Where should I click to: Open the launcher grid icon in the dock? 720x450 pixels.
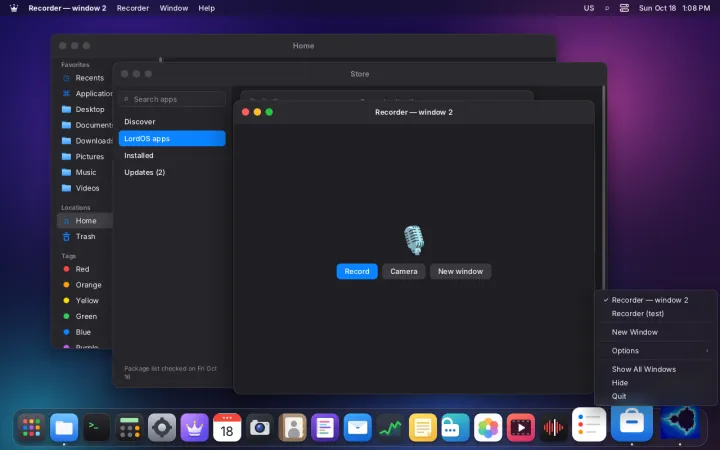point(31,428)
